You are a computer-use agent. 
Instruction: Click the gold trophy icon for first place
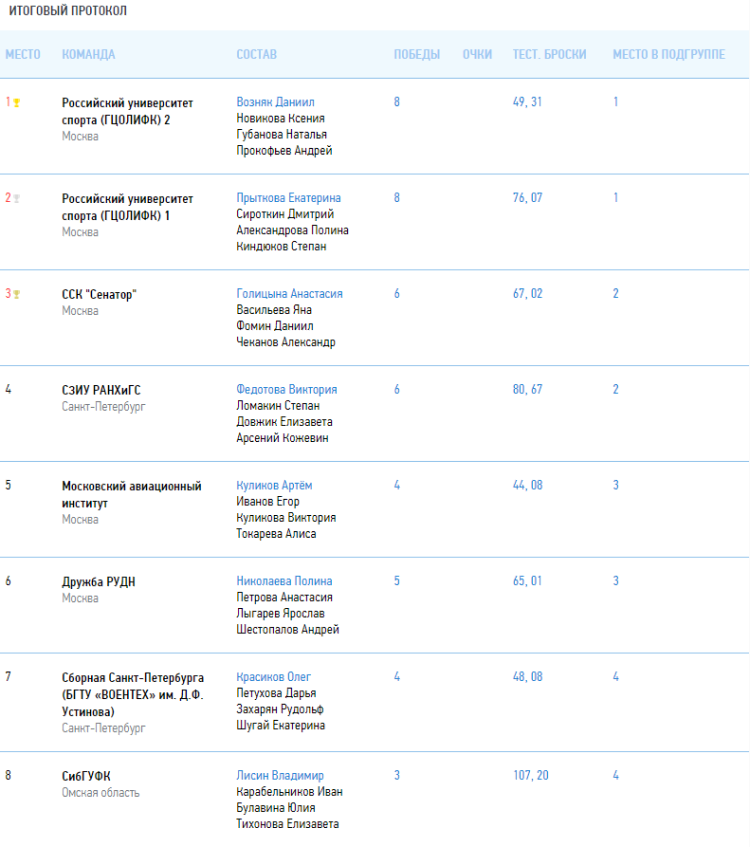16,102
